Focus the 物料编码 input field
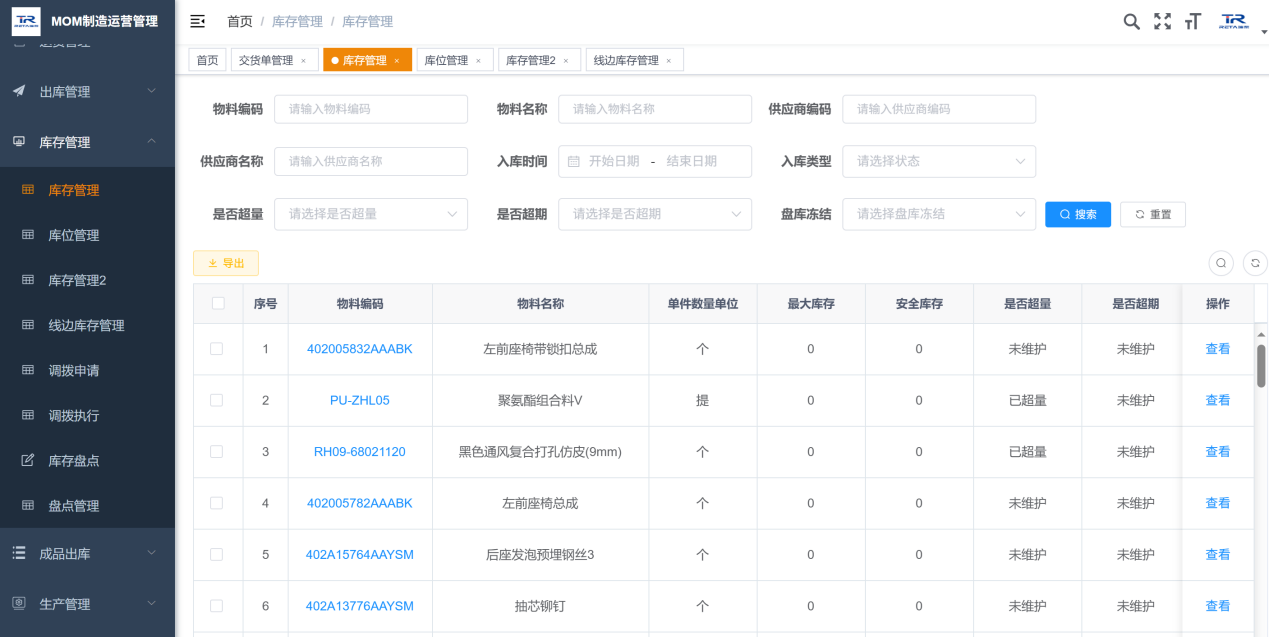 pos(371,109)
